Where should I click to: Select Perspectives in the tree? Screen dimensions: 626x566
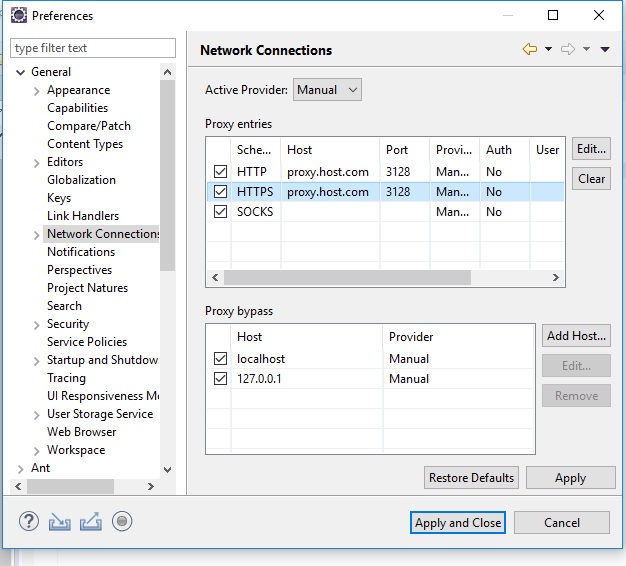[79, 270]
